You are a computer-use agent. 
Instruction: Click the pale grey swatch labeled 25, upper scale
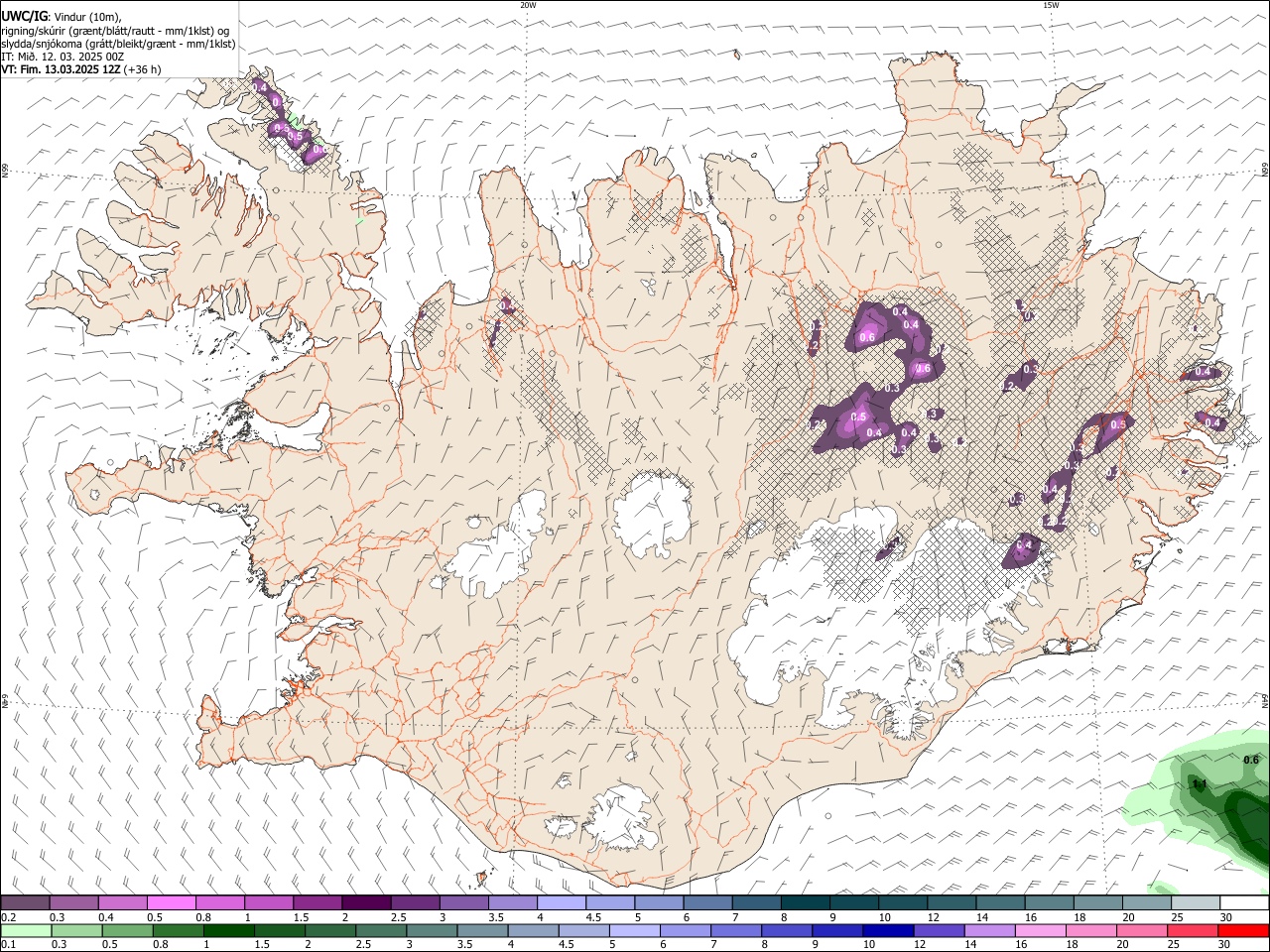(1196, 902)
